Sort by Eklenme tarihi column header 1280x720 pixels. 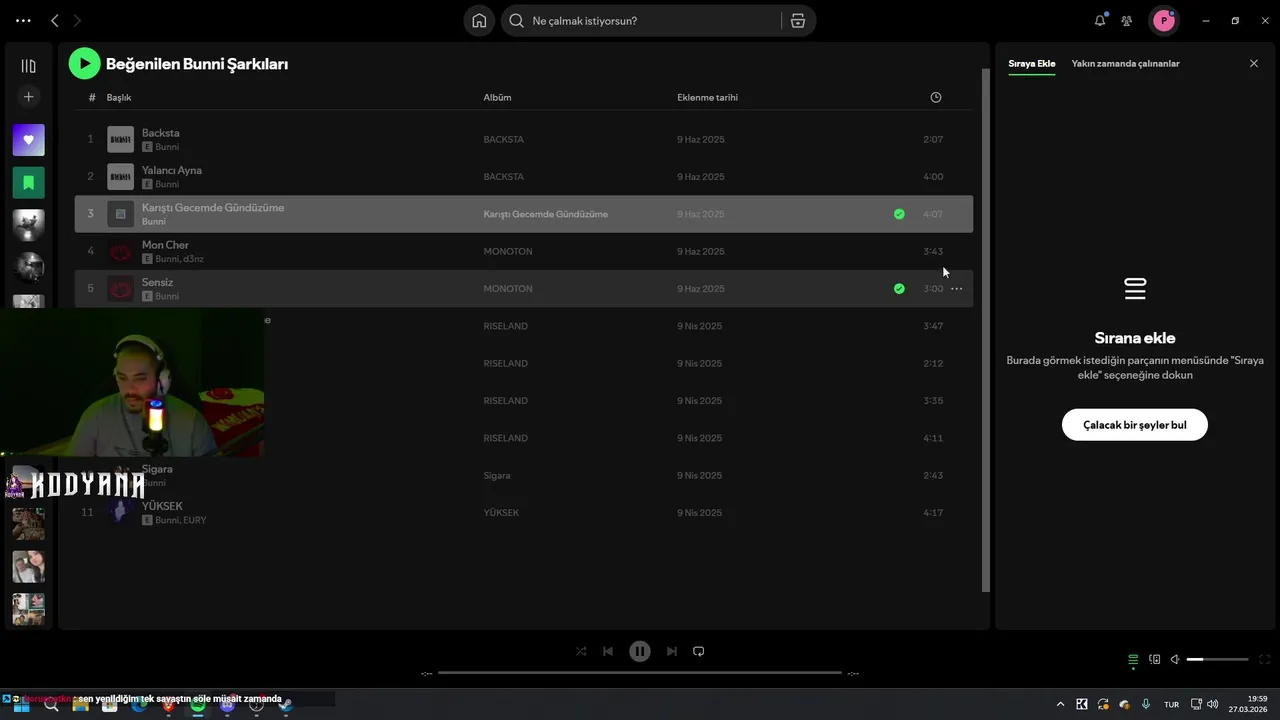click(x=707, y=97)
